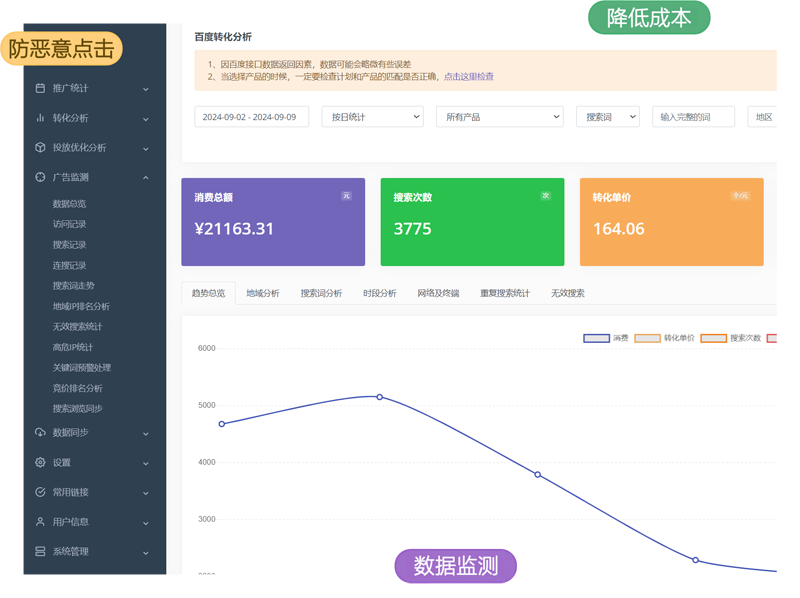Open the 搜索词 filter dropdown
Viewport: 800px width, 598px height.
607,117
